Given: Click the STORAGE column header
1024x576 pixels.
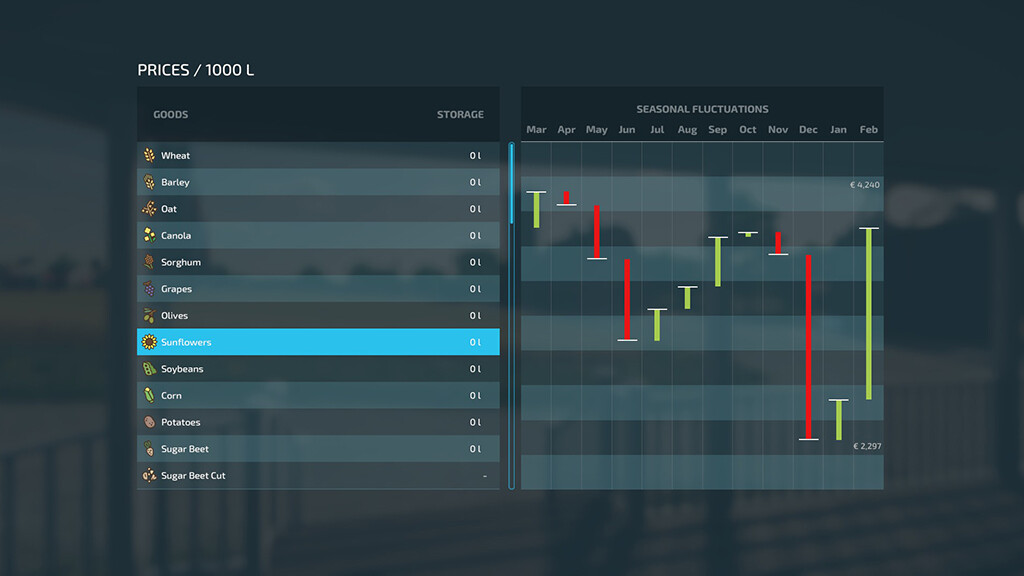Looking at the screenshot, I should (x=460, y=115).
